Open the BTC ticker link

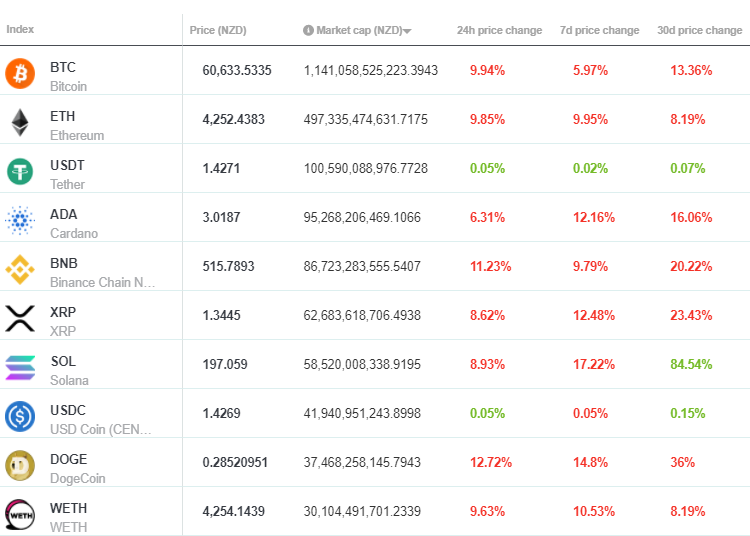coord(63,67)
